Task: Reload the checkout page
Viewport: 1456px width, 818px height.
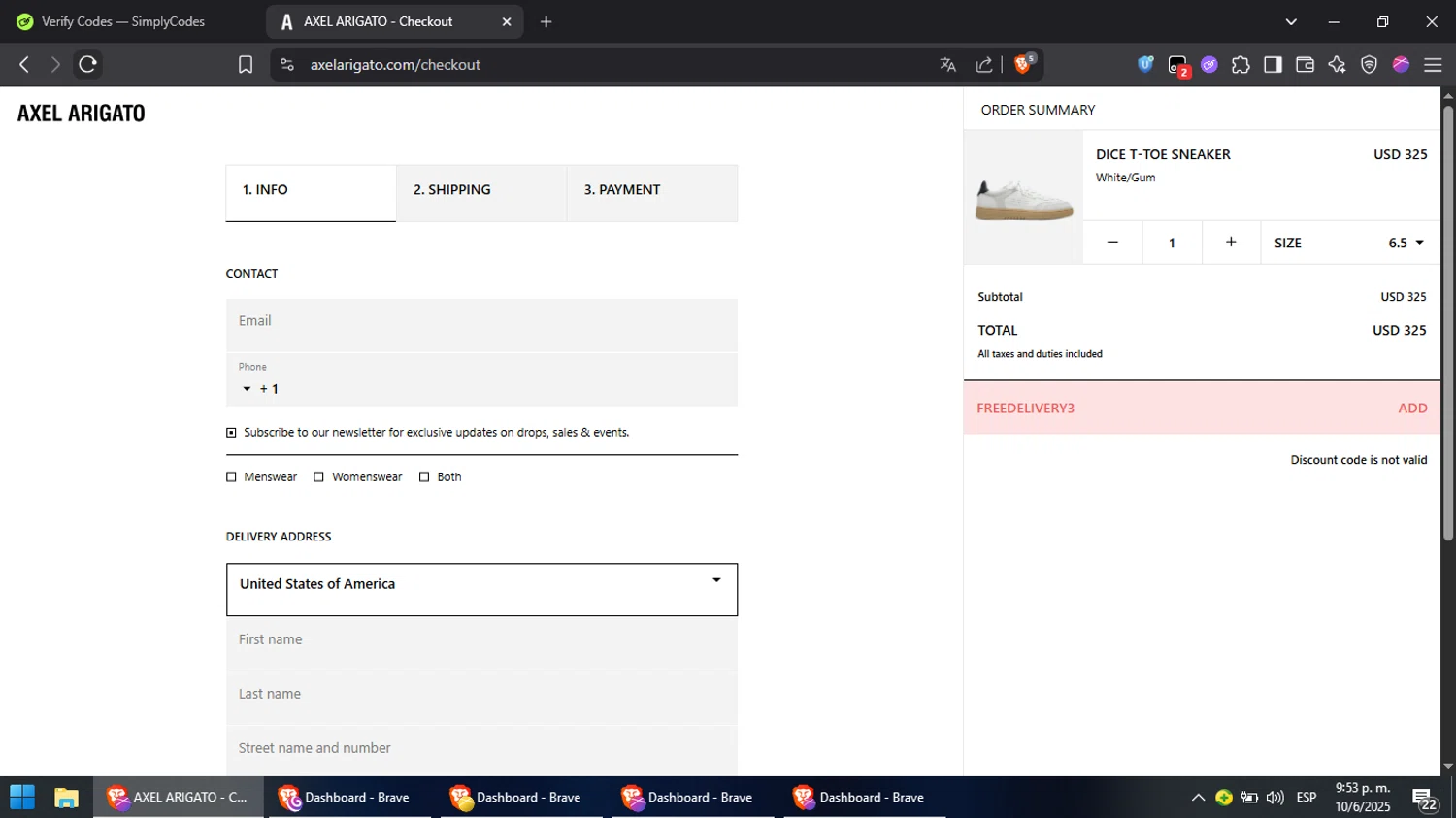Action: tap(87, 65)
